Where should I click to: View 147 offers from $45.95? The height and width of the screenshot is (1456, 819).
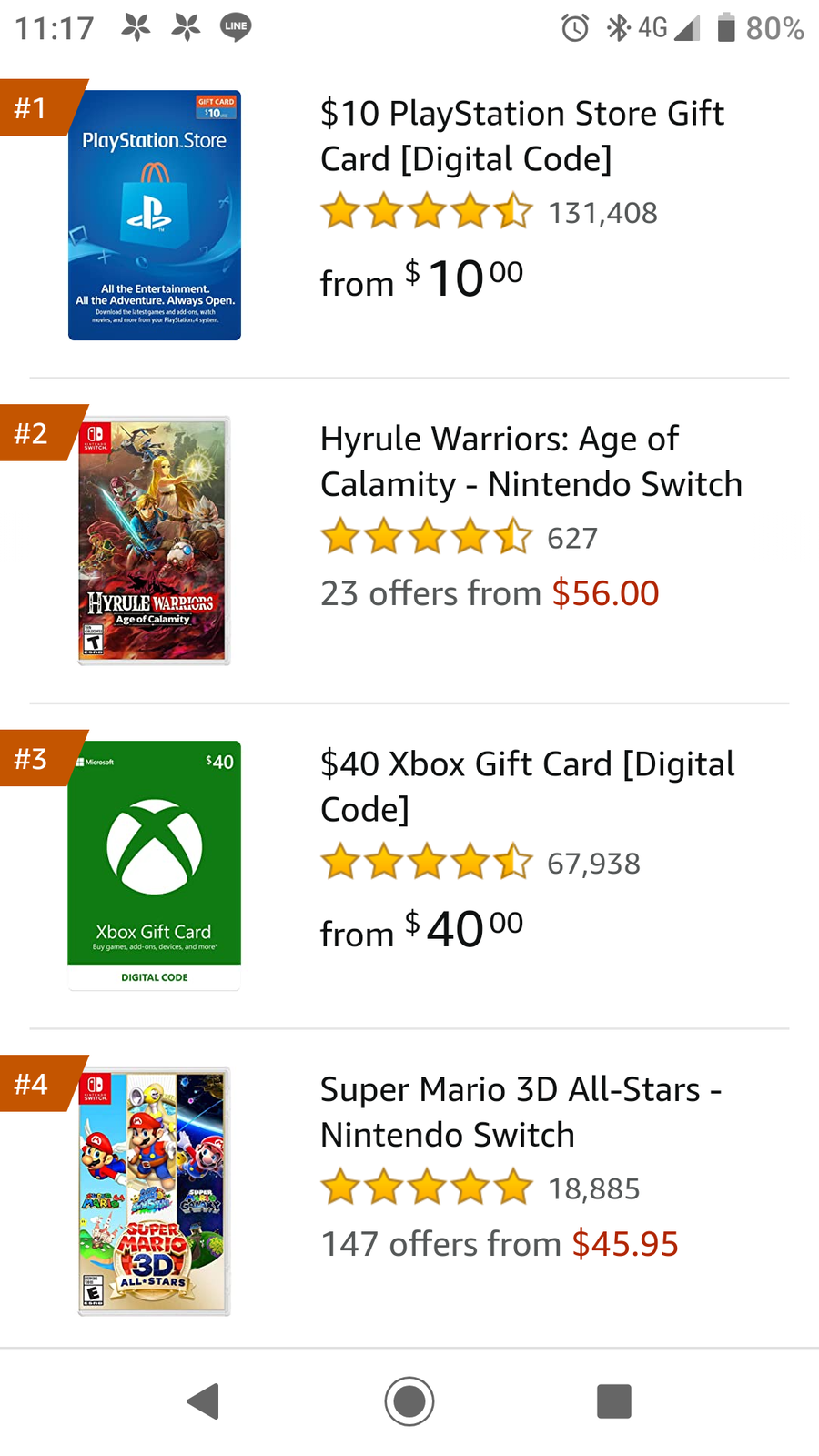pyautogui.click(x=500, y=1244)
